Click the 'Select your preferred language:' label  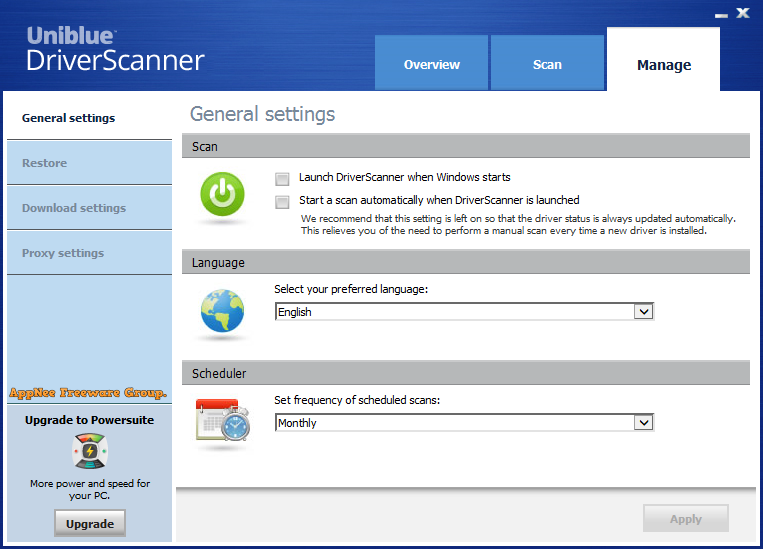click(351, 289)
